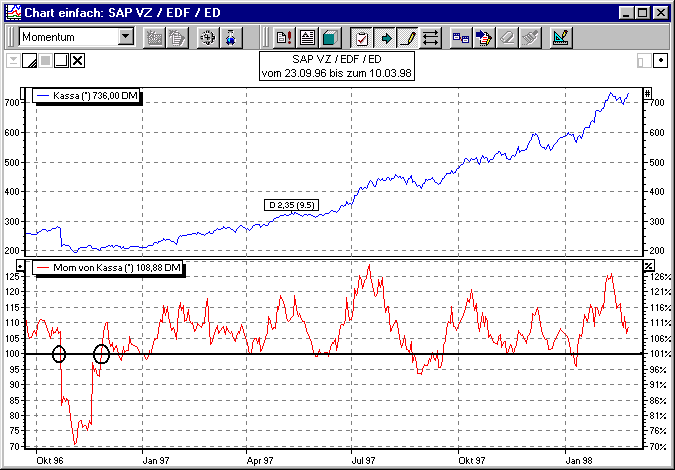675x470 pixels.
Task: Collapse the momentum panel via corner button
Action: tap(28, 264)
